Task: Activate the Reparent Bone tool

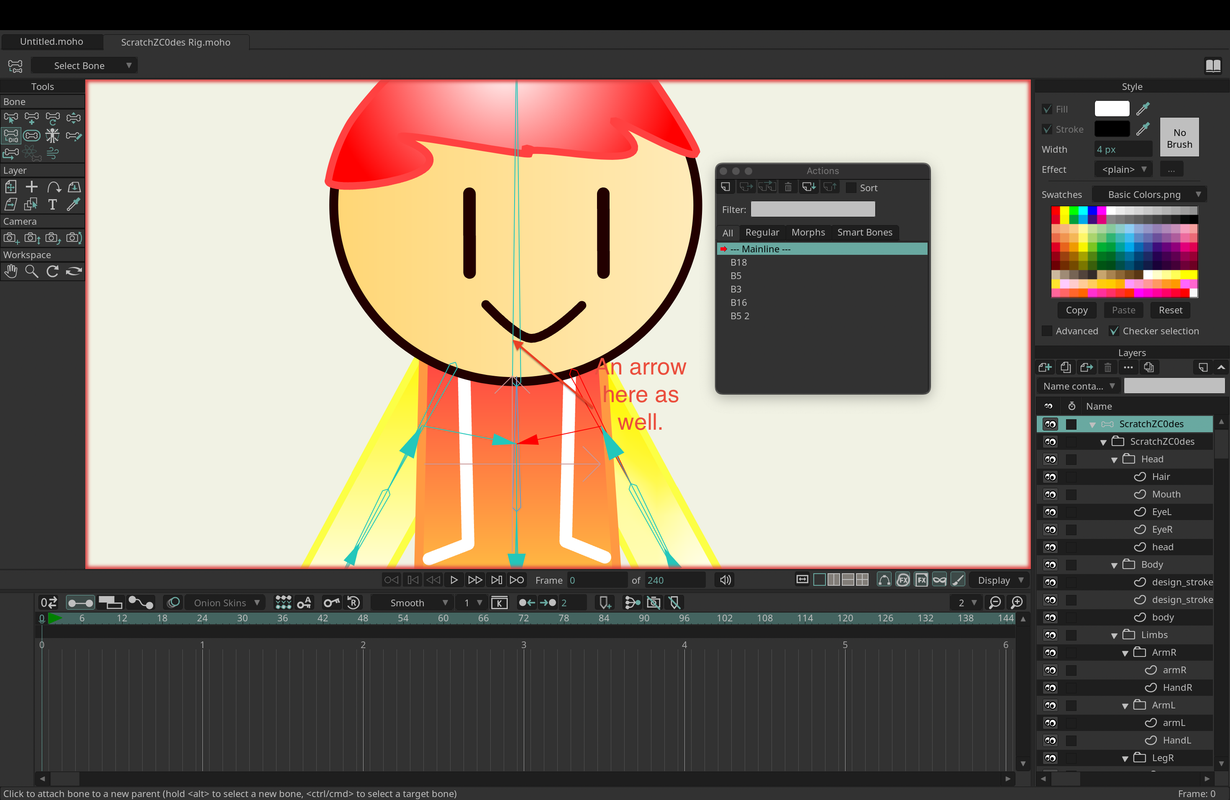Action: point(10,135)
